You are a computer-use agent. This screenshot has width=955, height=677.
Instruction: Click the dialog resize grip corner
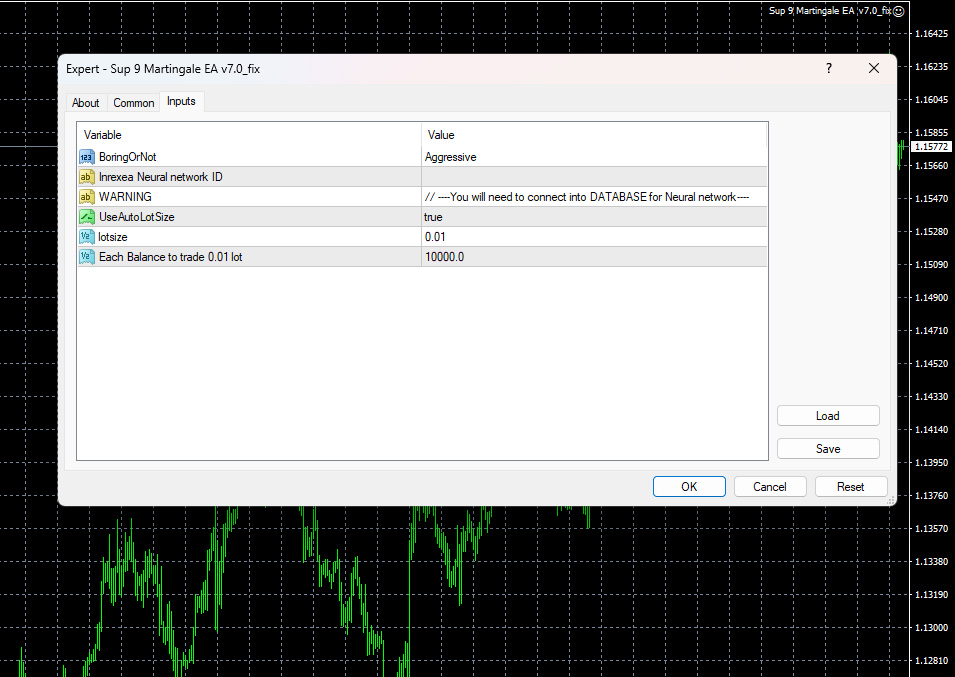coord(891,500)
